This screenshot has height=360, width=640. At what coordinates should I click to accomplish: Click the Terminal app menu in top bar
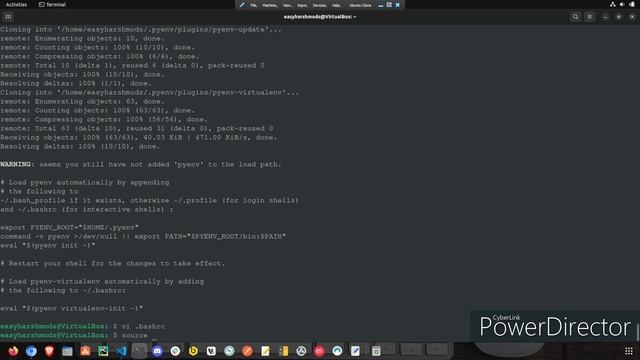click(52, 4)
